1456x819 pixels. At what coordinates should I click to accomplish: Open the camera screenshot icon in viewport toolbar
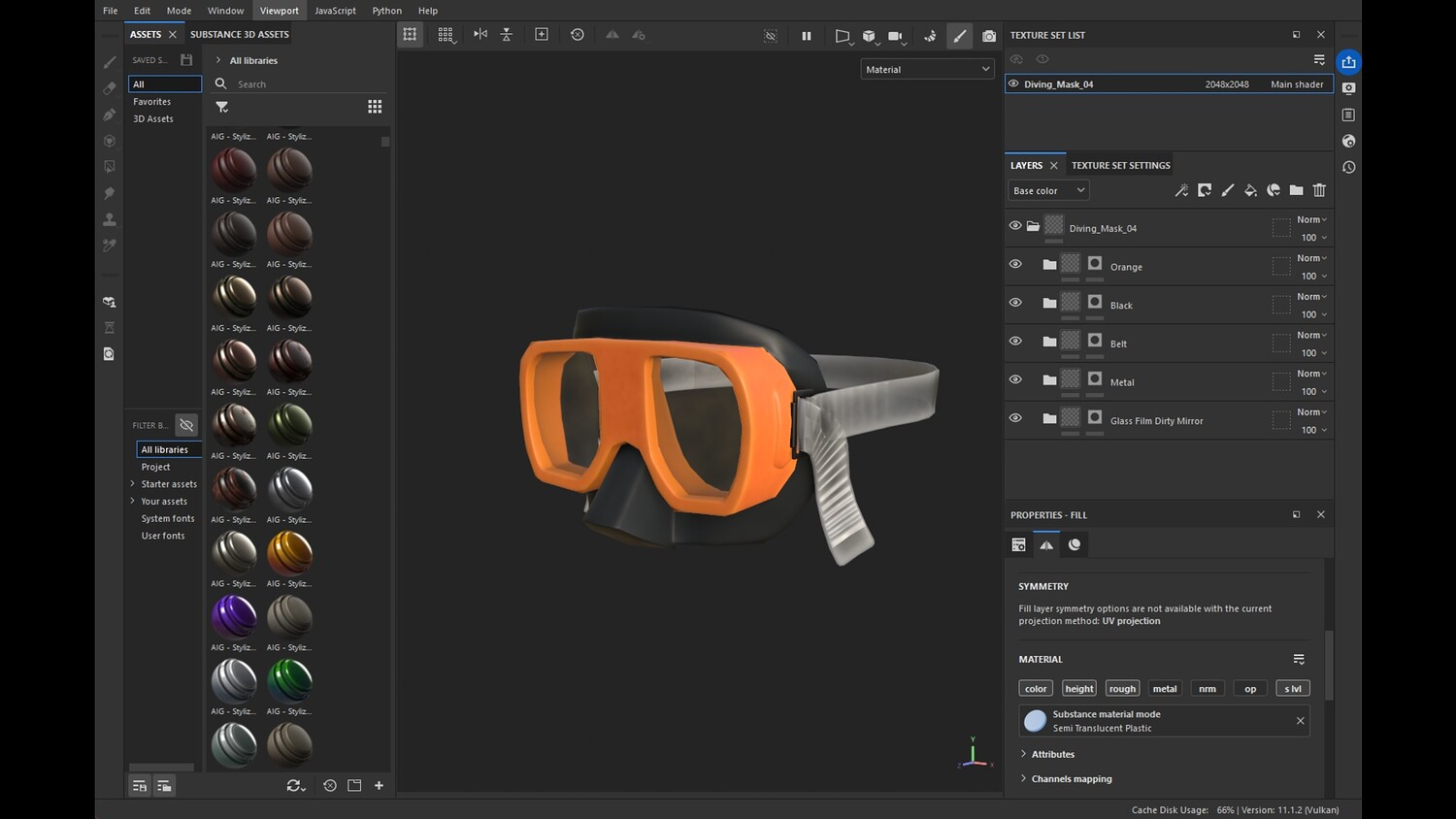click(988, 36)
